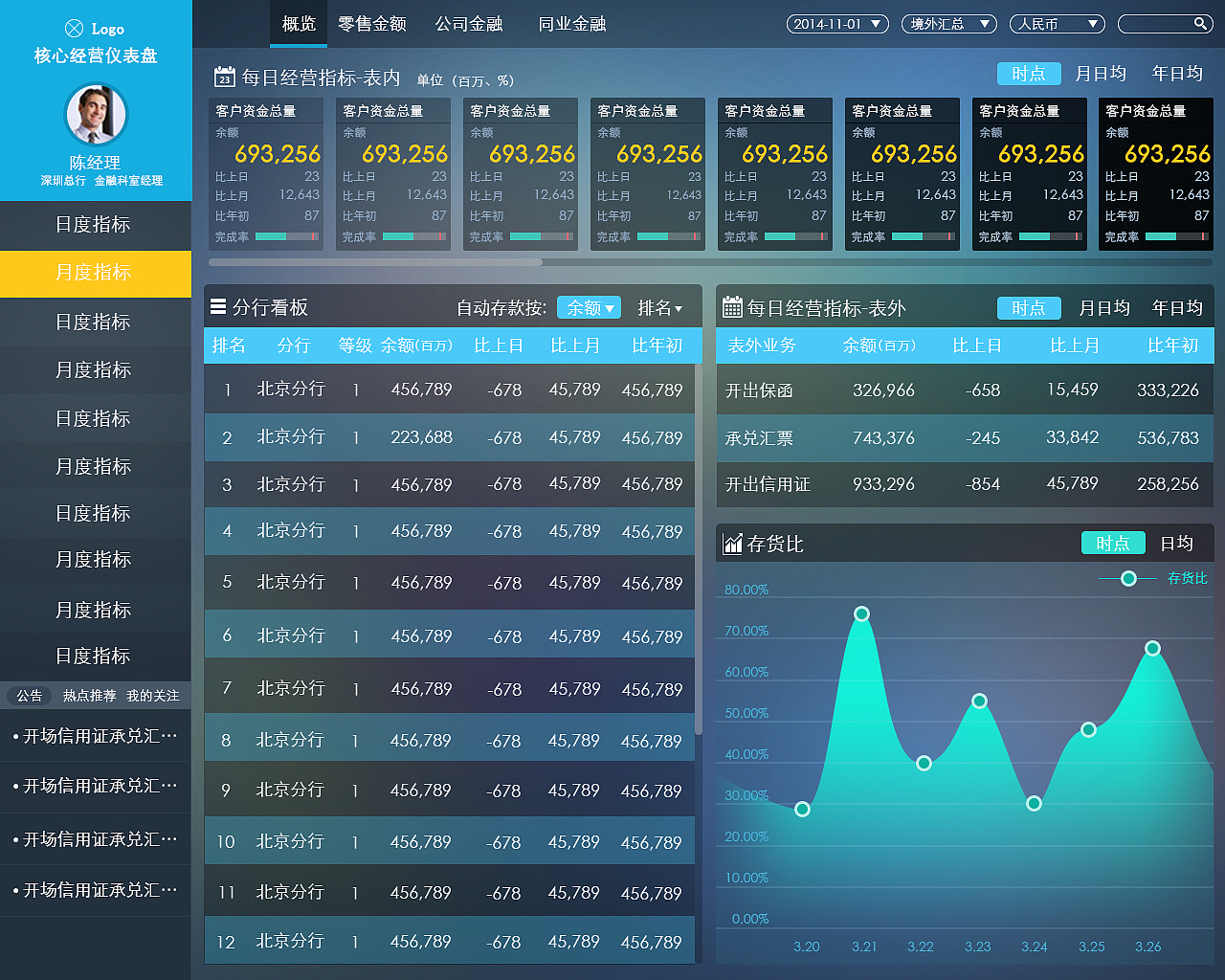This screenshot has width=1225, height=980.
Task: Expand the 境外汇总 dropdown
Action: 949,24
